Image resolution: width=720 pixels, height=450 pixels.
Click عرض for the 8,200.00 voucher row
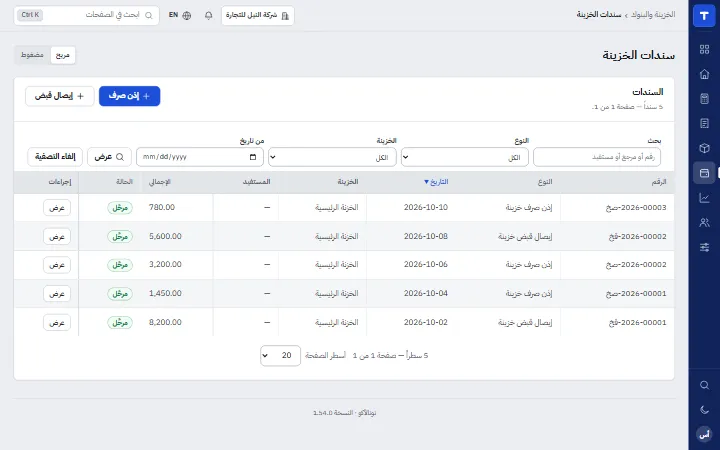click(57, 322)
